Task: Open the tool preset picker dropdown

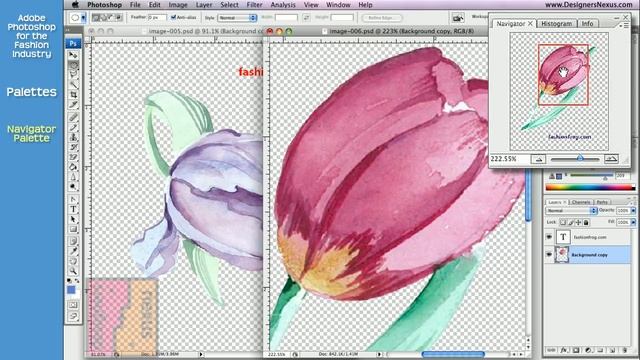Action: pos(83,18)
